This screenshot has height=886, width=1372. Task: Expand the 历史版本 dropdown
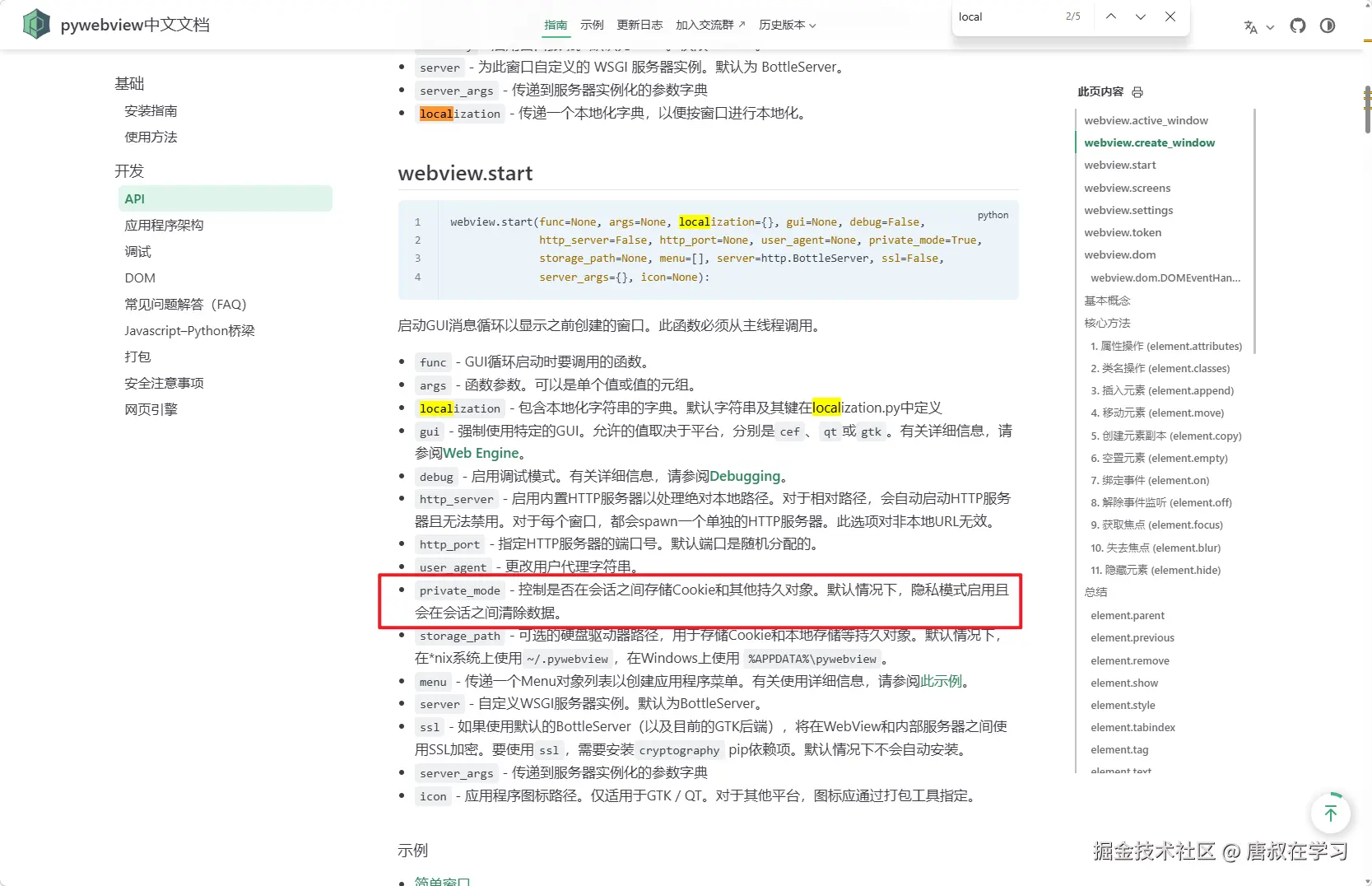click(785, 25)
